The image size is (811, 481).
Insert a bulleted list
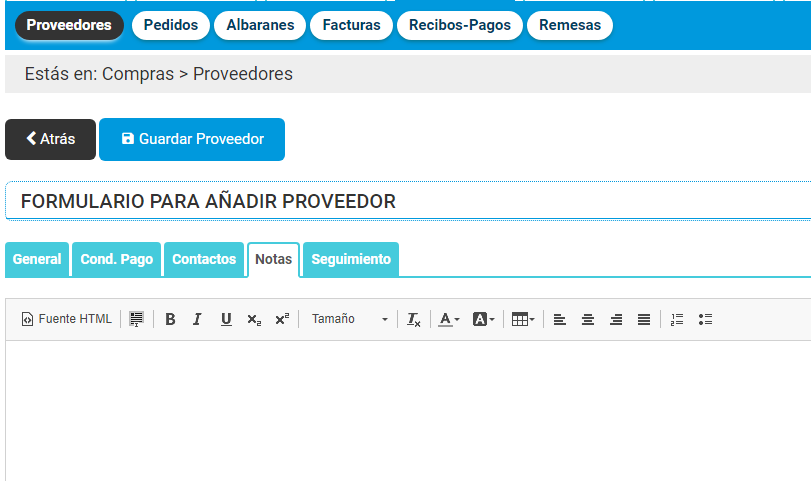tap(705, 319)
